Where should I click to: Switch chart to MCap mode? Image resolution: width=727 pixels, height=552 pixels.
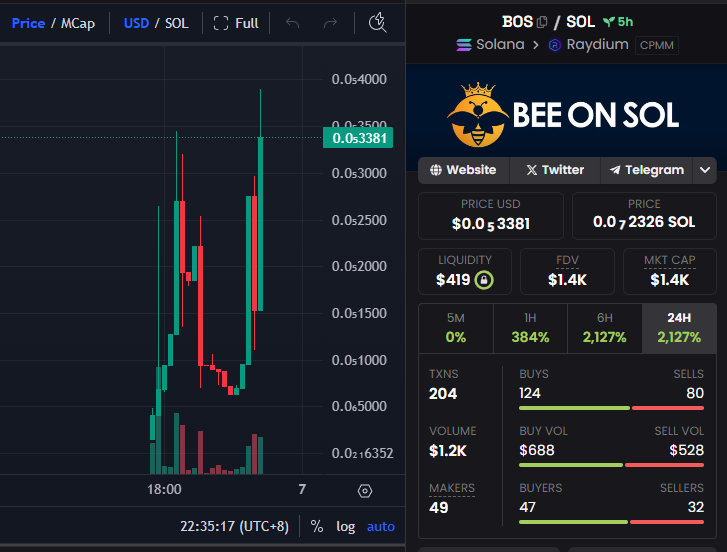[78, 23]
